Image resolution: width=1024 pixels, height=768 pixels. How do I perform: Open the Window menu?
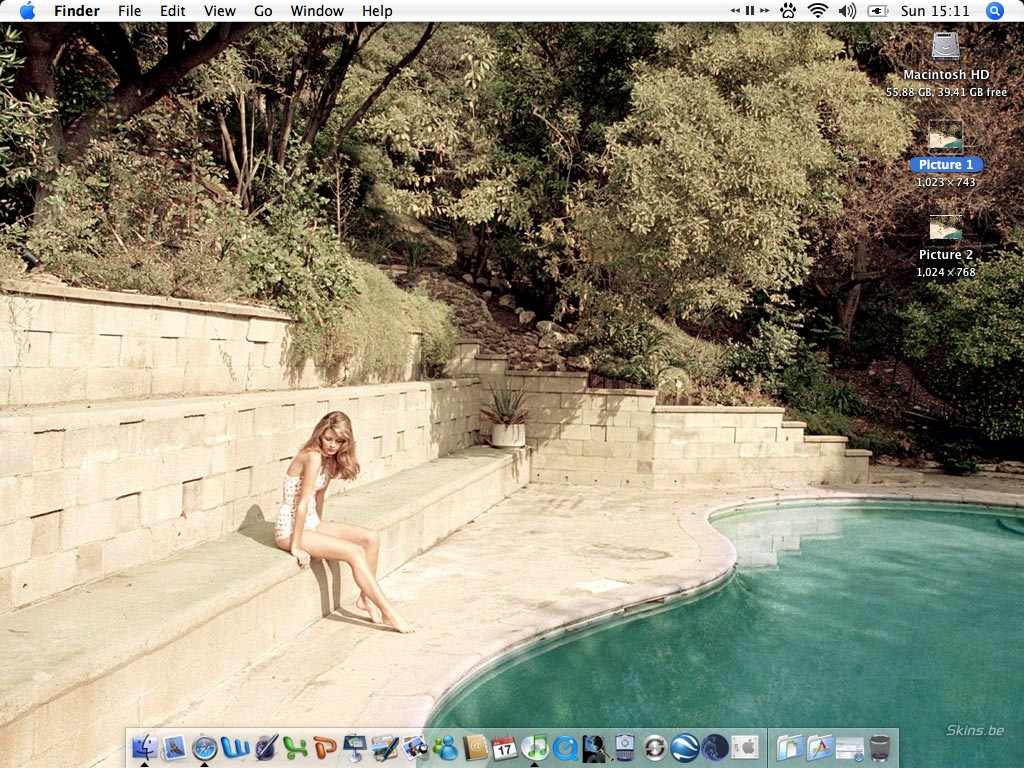(317, 10)
